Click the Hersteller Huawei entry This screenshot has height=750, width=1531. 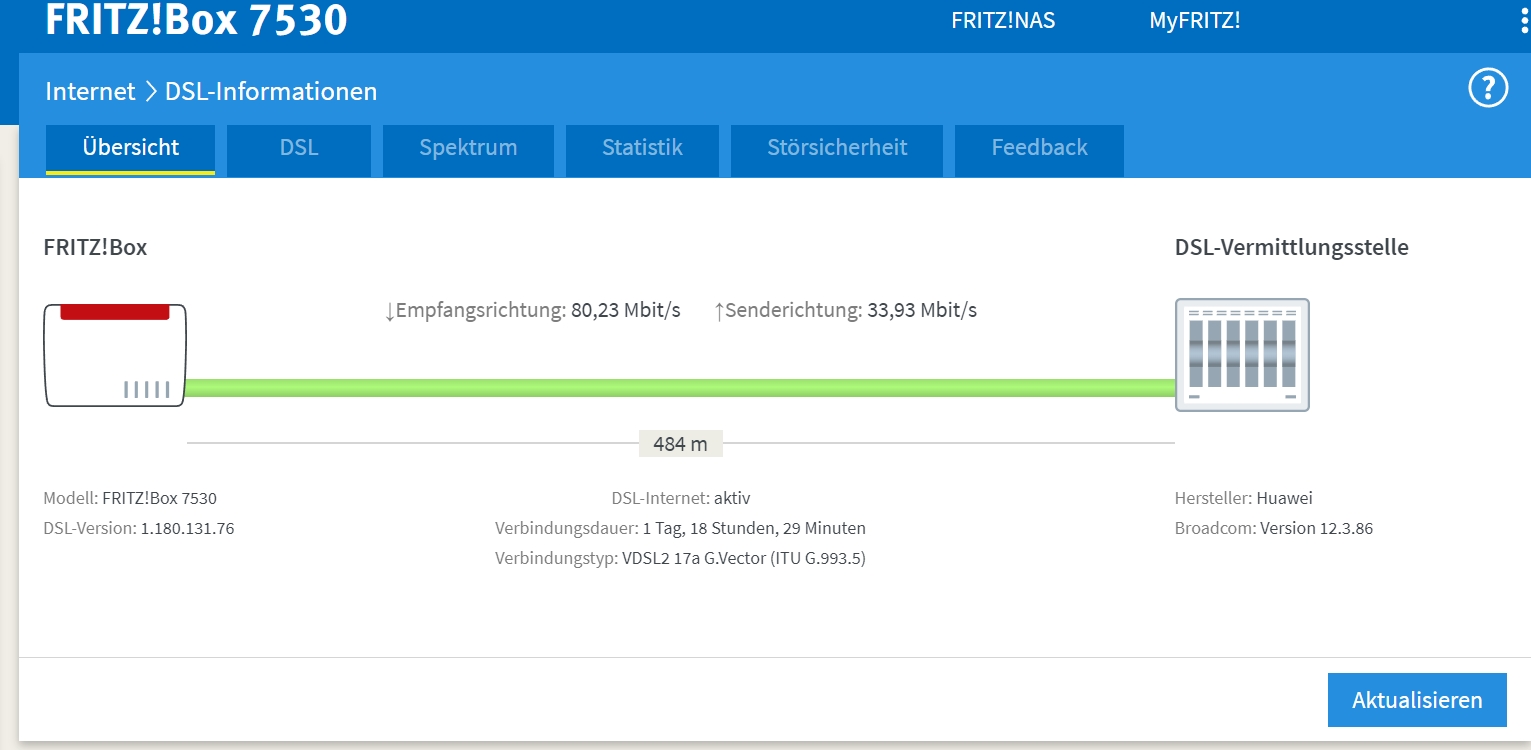tap(1244, 498)
